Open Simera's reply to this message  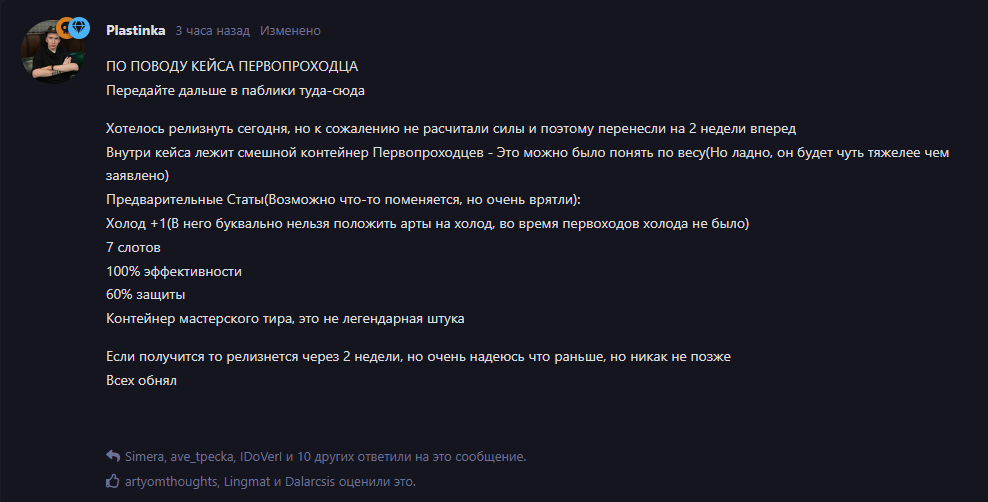coord(144,457)
